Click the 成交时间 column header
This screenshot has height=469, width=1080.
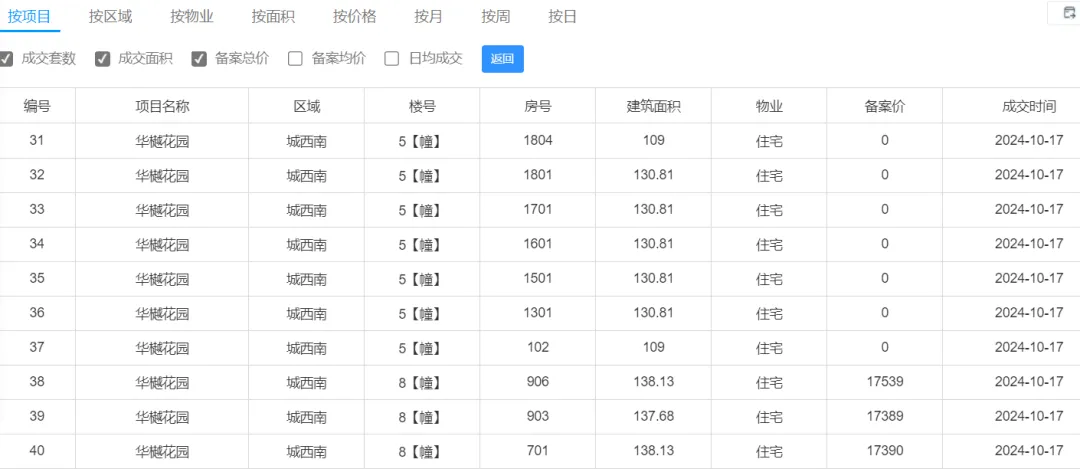[x=1029, y=106]
